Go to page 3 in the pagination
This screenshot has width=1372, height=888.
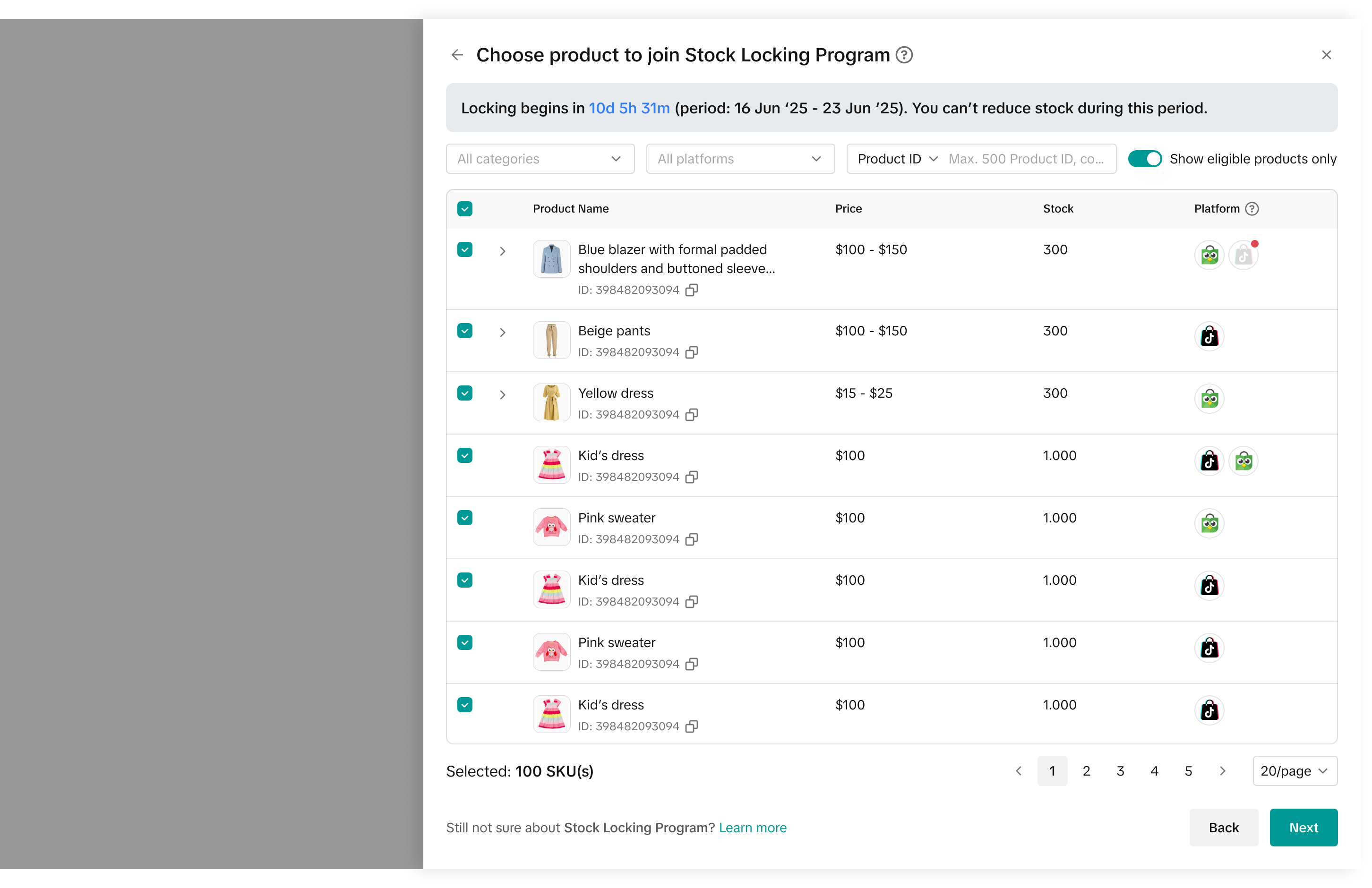[x=1120, y=770]
